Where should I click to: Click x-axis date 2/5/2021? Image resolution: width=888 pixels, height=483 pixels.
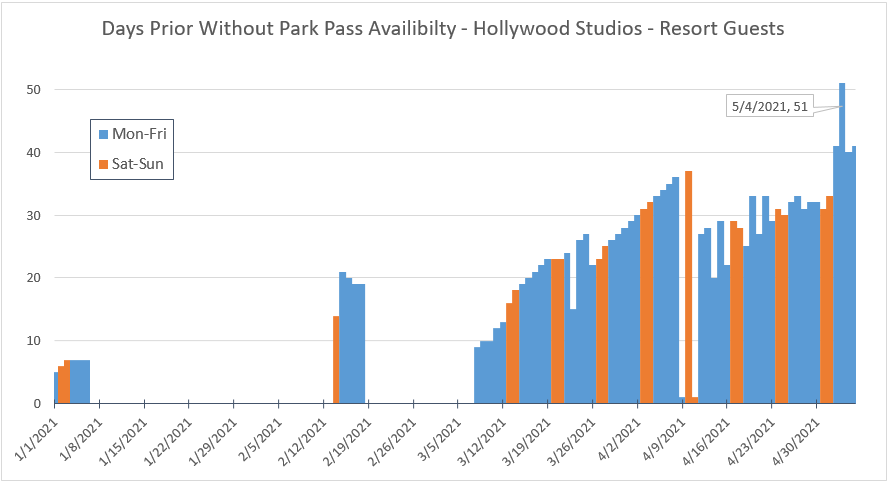pyautogui.click(x=261, y=439)
